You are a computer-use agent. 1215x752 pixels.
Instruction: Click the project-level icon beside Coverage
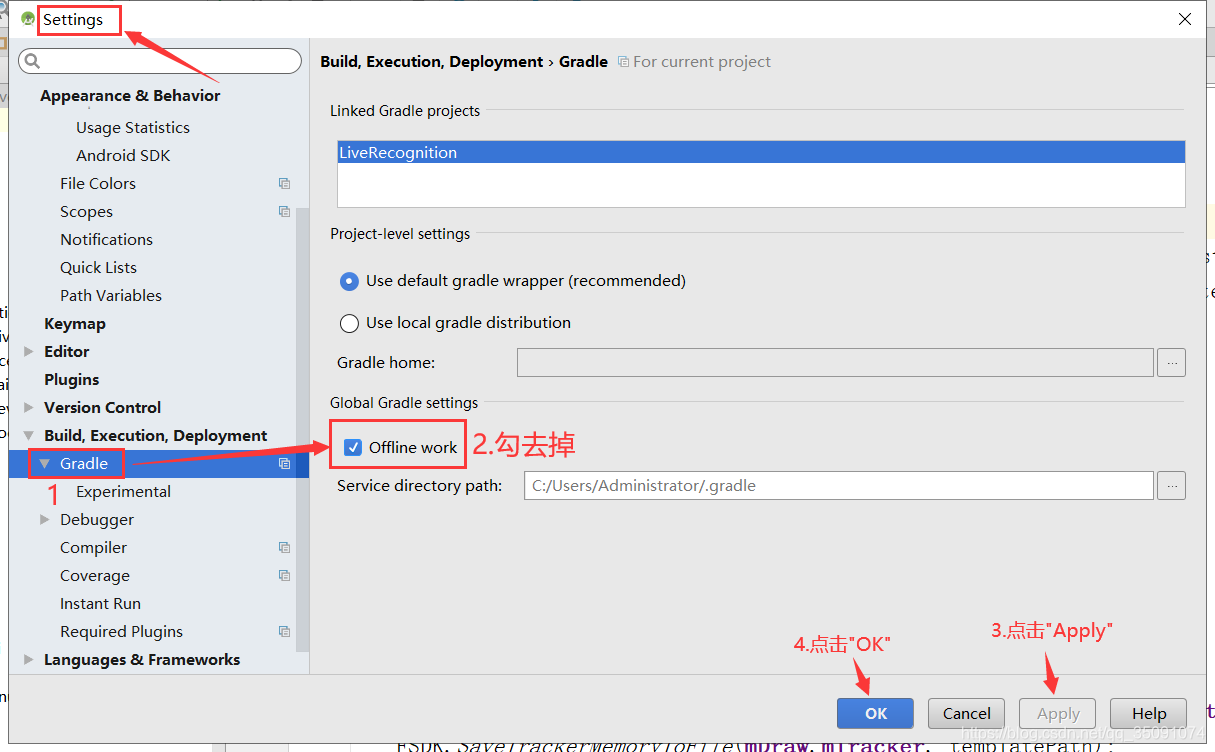coord(284,575)
